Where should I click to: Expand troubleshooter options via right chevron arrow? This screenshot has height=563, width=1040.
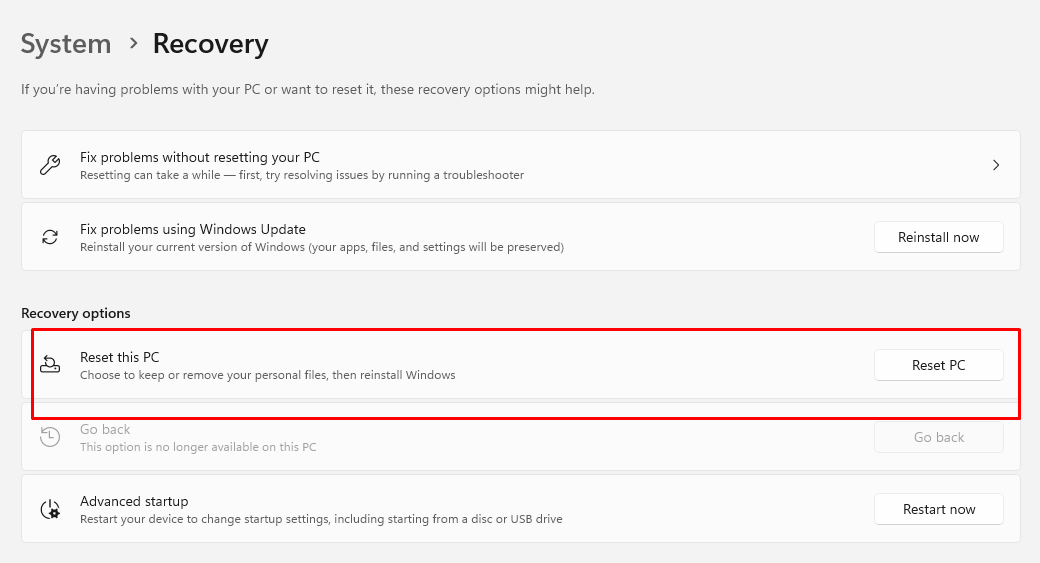pyautogui.click(x=995, y=165)
